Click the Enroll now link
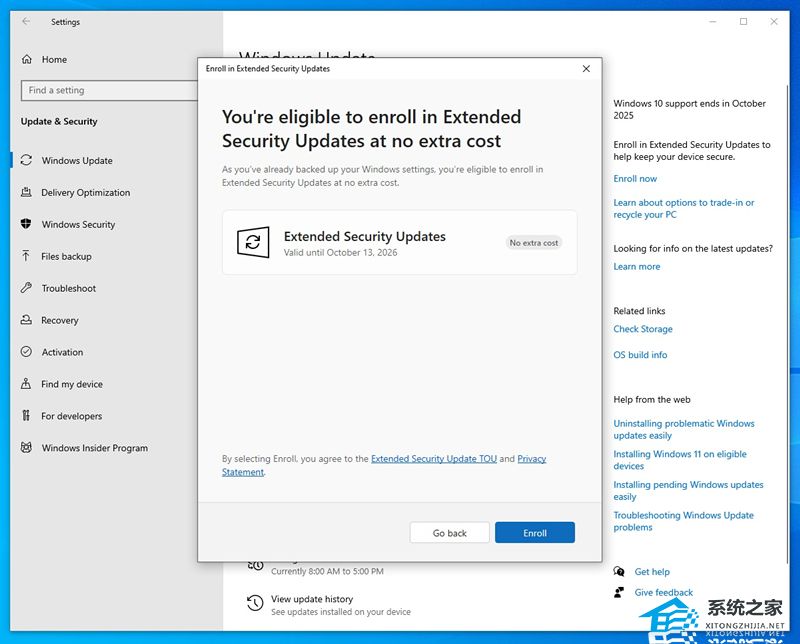The height and width of the screenshot is (644, 800). pos(635,178)
